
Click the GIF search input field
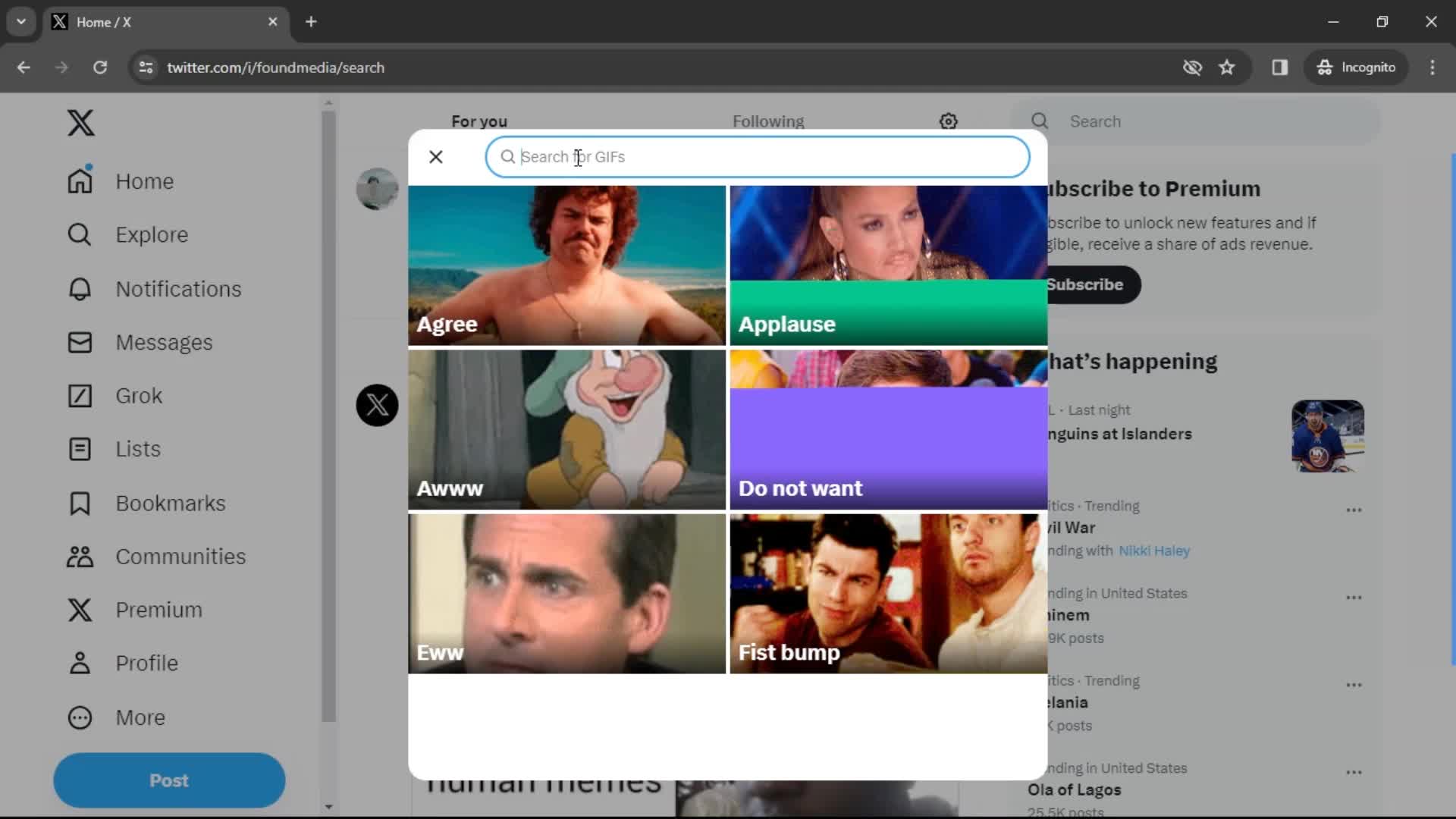[x=758, y=156]
